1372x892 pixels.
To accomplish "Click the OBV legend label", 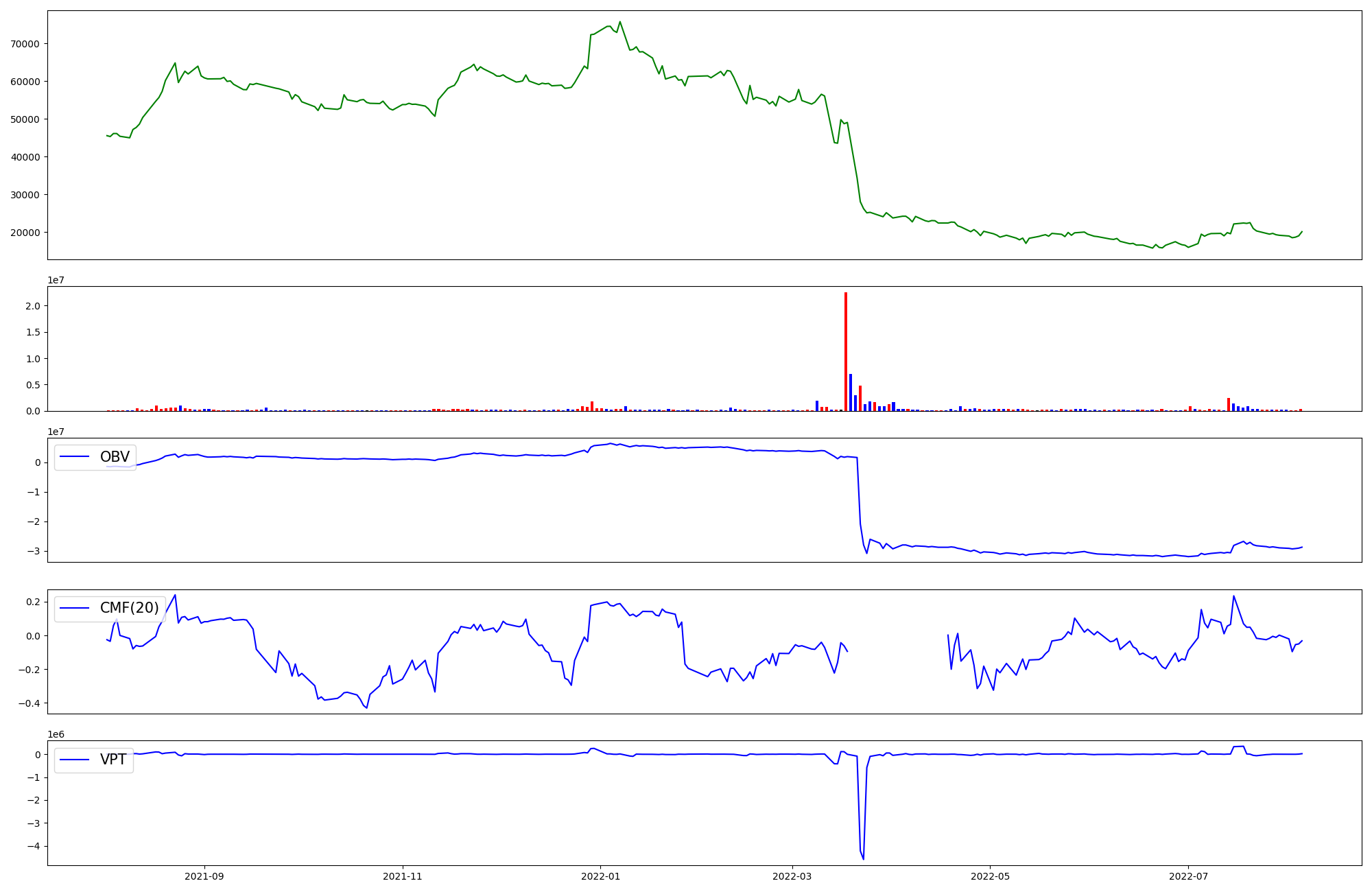I will click(x=115, y=457).
